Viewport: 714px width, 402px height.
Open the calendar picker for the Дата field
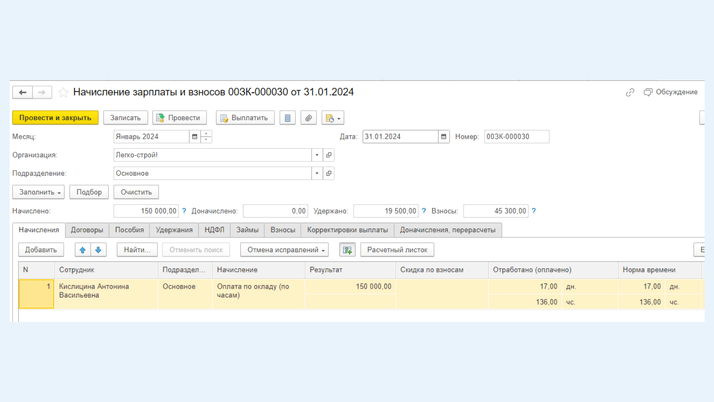click(444, 137)
